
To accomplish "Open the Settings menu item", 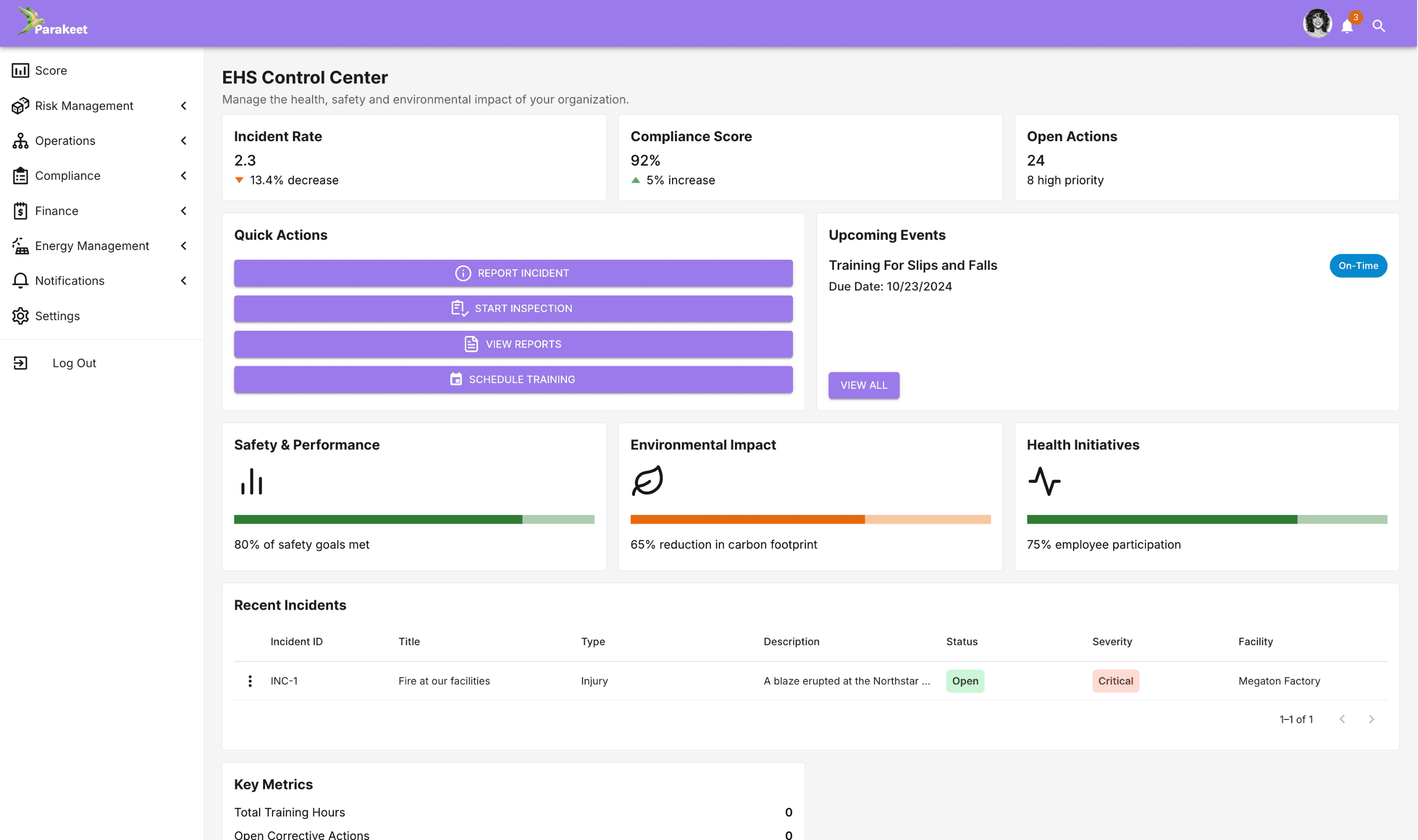I will 102,316.
